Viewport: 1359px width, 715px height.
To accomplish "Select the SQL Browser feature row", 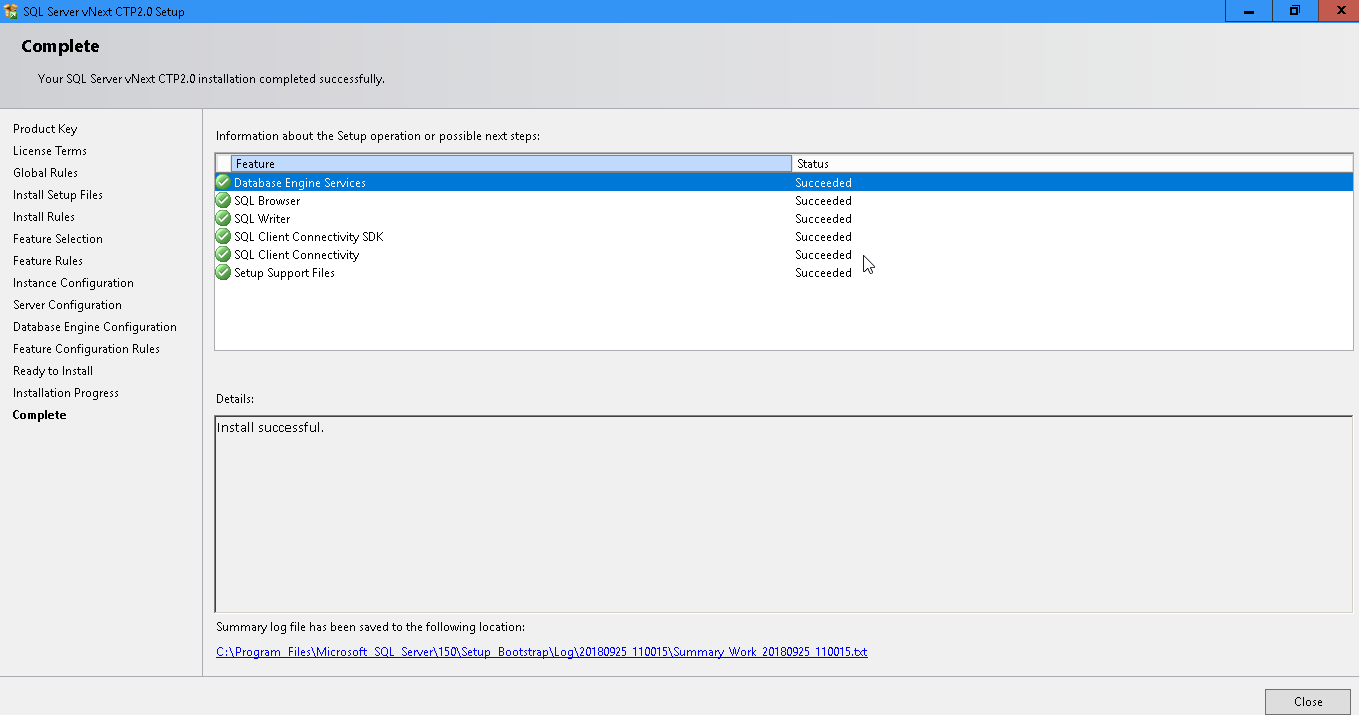I will [x=784, y=200].
